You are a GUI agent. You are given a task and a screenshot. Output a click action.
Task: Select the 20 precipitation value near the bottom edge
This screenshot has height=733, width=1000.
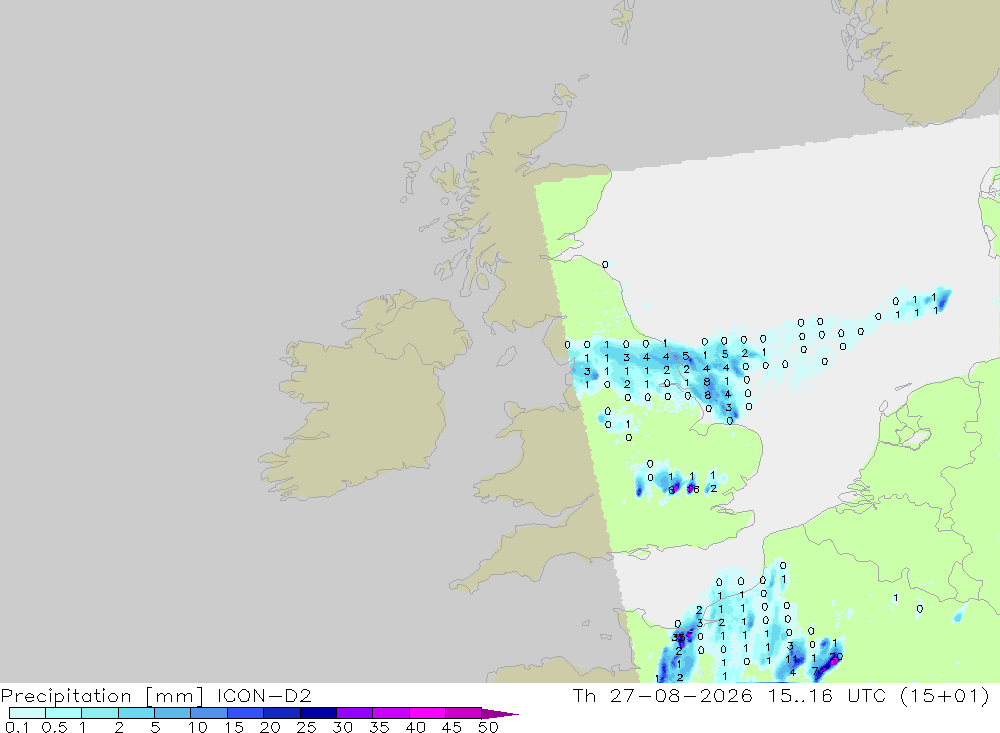click(x=836, y=656)
